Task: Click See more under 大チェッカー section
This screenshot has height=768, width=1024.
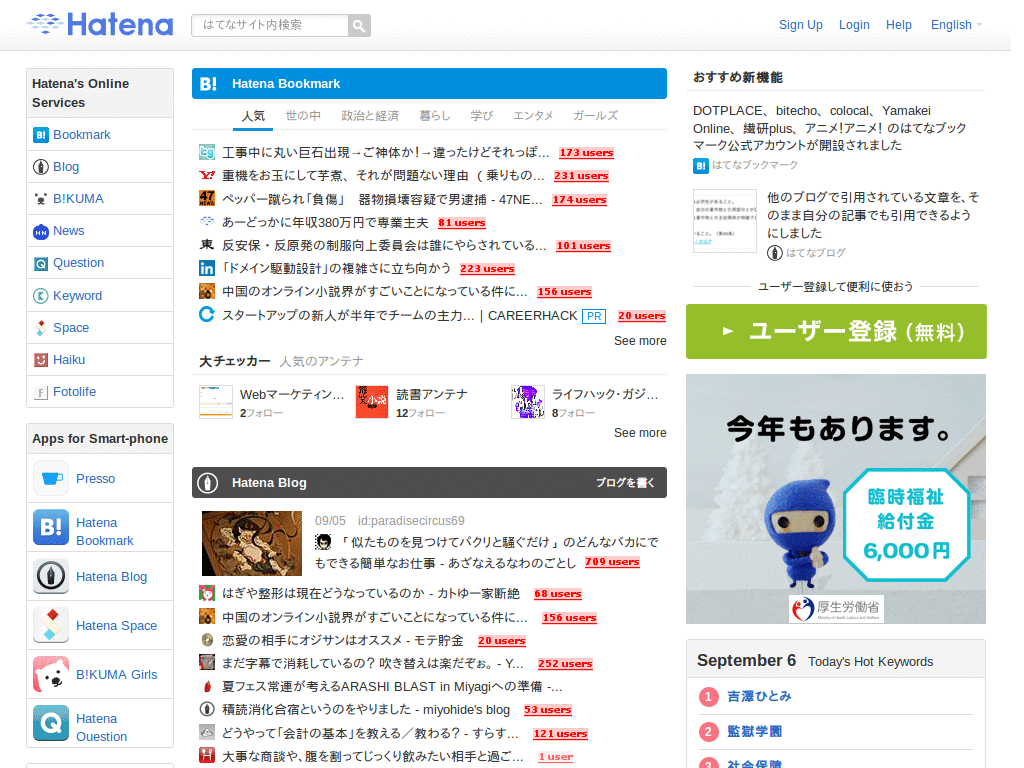Action: coord(640,433)
